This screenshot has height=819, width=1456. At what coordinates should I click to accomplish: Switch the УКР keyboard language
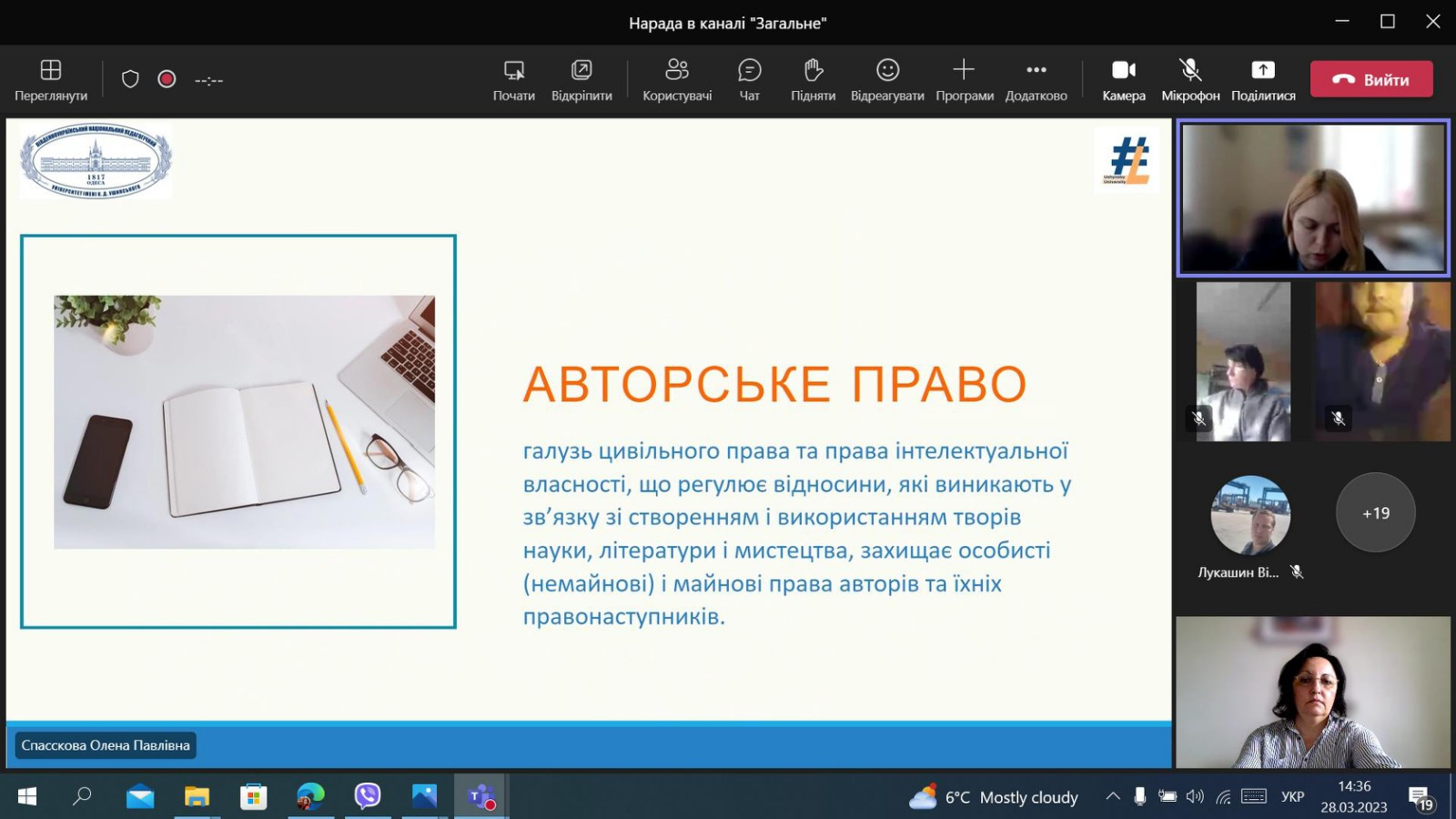tap(1292, 796)
